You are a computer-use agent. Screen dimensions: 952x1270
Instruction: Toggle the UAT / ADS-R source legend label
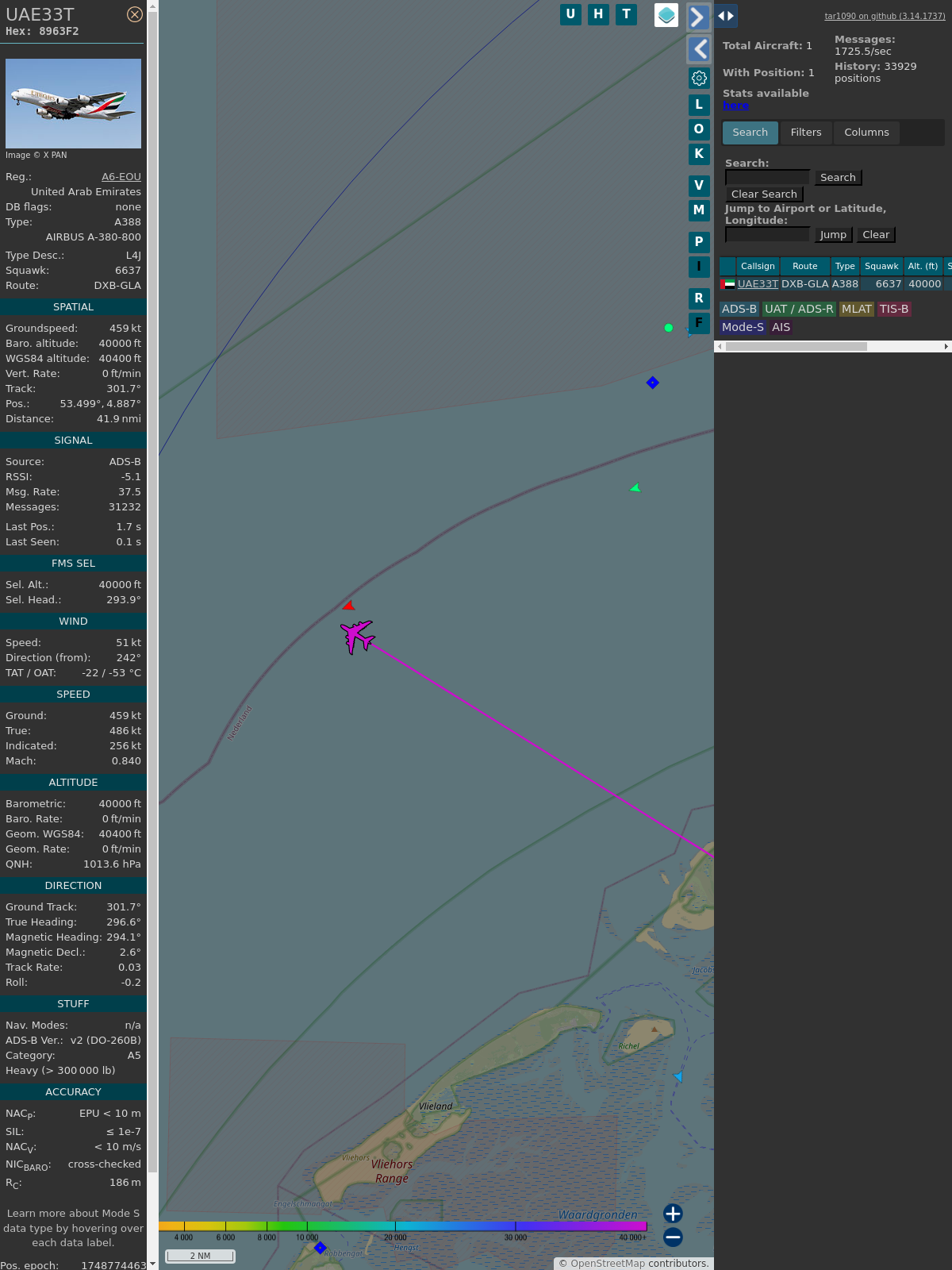(x=799, y=310)
